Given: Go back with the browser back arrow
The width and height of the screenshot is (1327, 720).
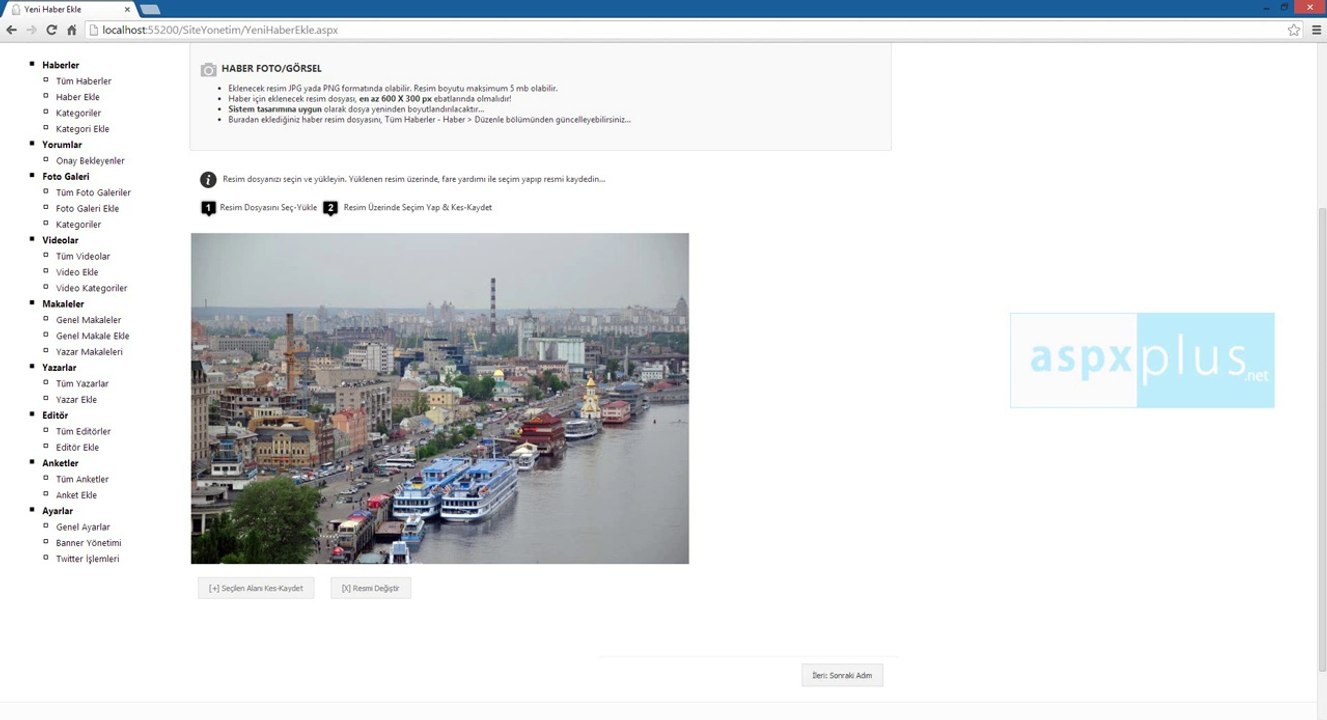Looking at the screenshot, I should point(11,30).
